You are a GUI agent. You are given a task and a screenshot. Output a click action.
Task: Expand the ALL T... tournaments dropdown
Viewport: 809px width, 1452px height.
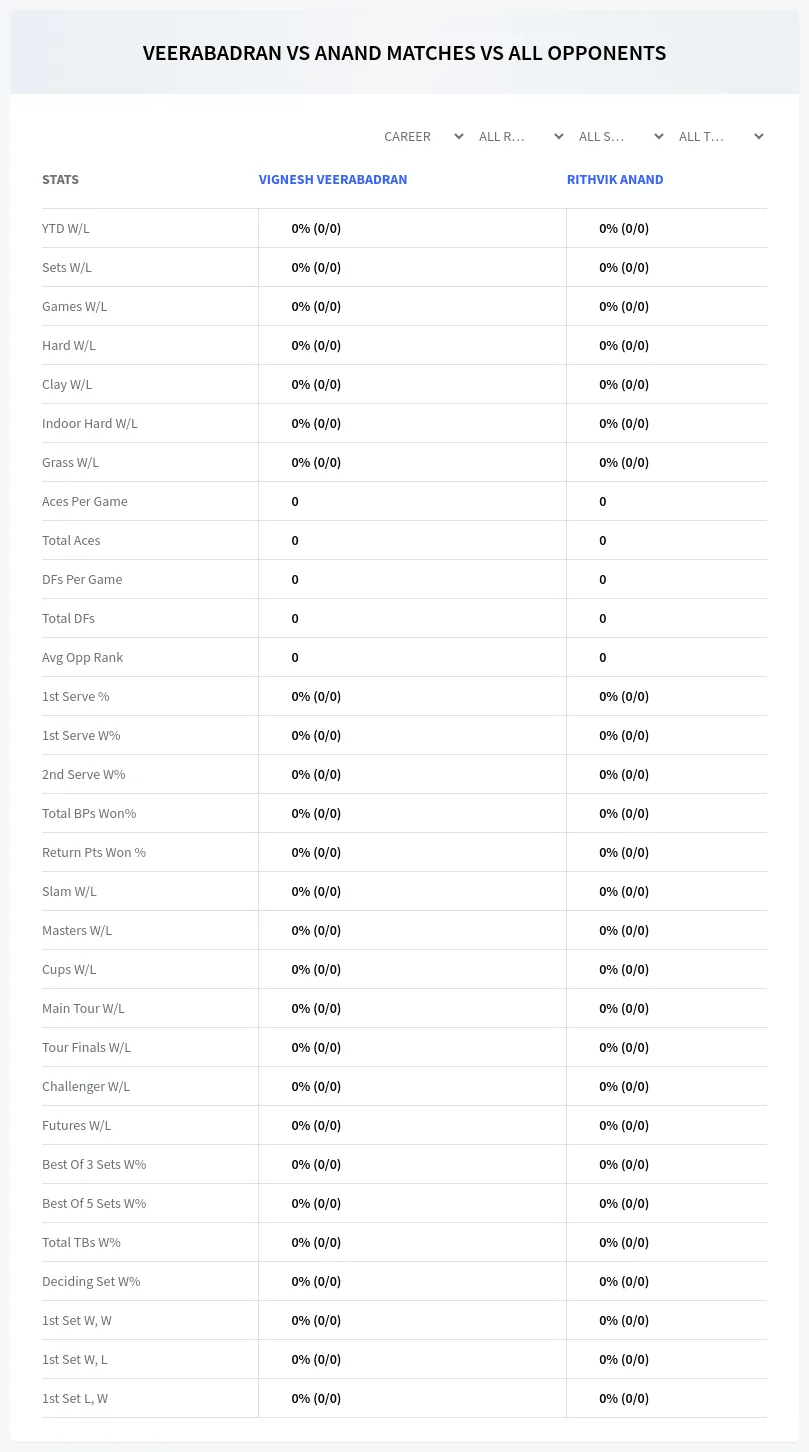tap(720, 136)
